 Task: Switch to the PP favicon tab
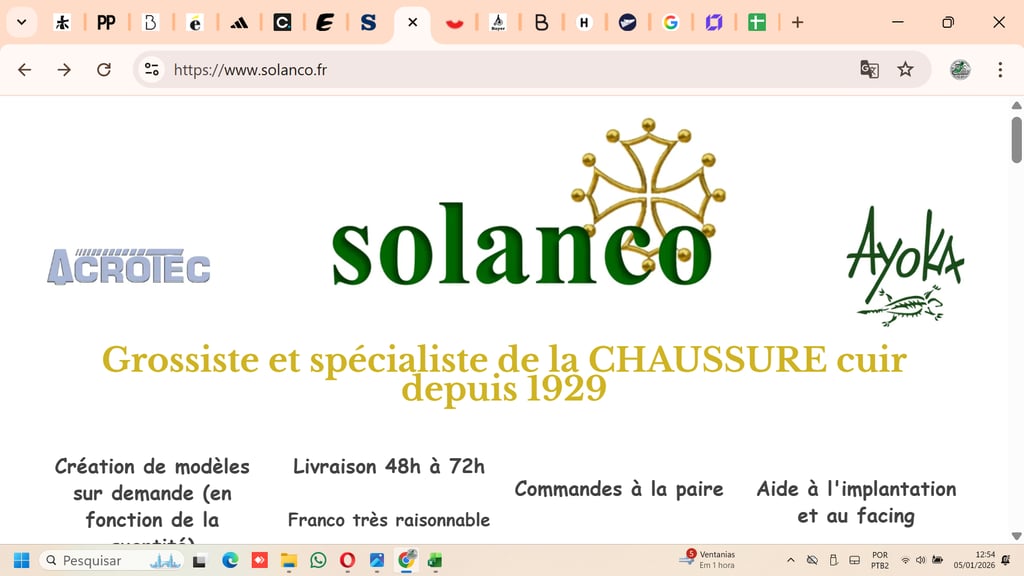pos(106,23)
